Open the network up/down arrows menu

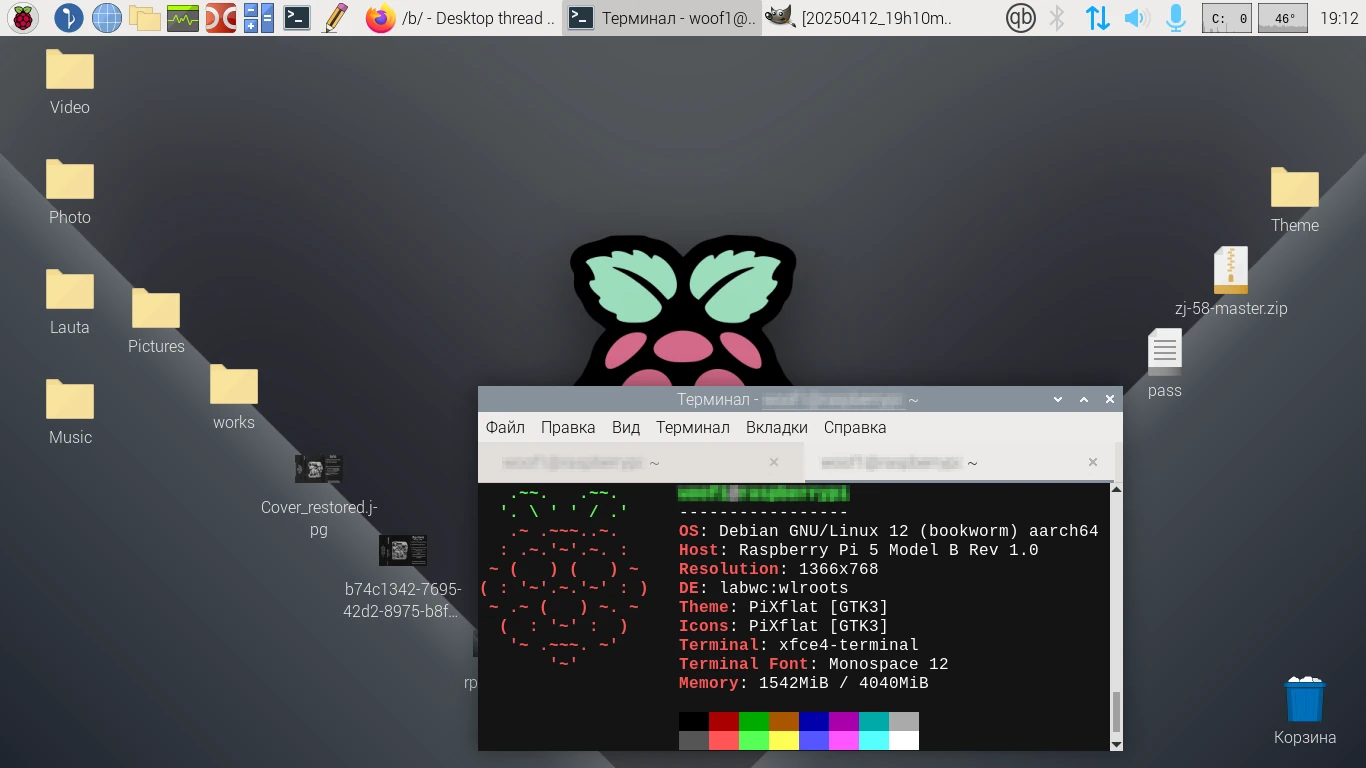(1097, 18)
